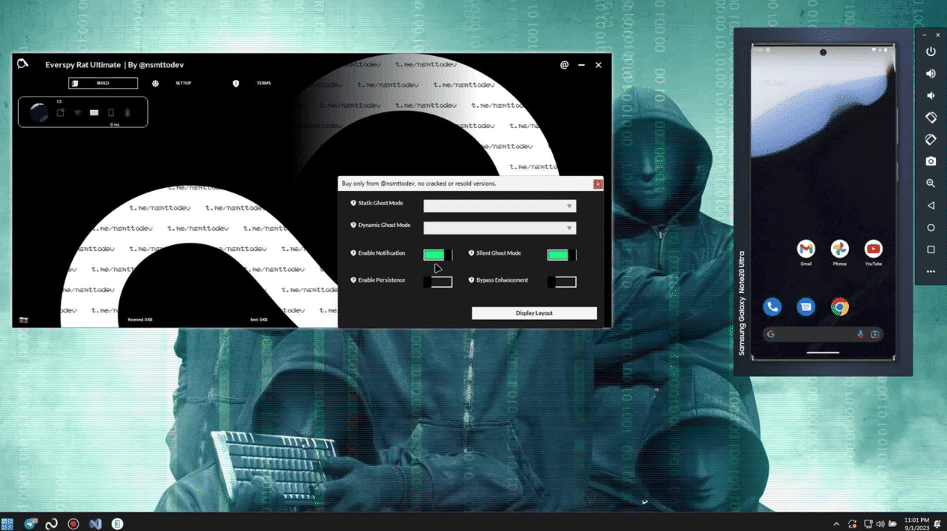Screen dimensions: 947x531
Task: Click the taskbar volume speaker icon
Action: click(880, 524)
